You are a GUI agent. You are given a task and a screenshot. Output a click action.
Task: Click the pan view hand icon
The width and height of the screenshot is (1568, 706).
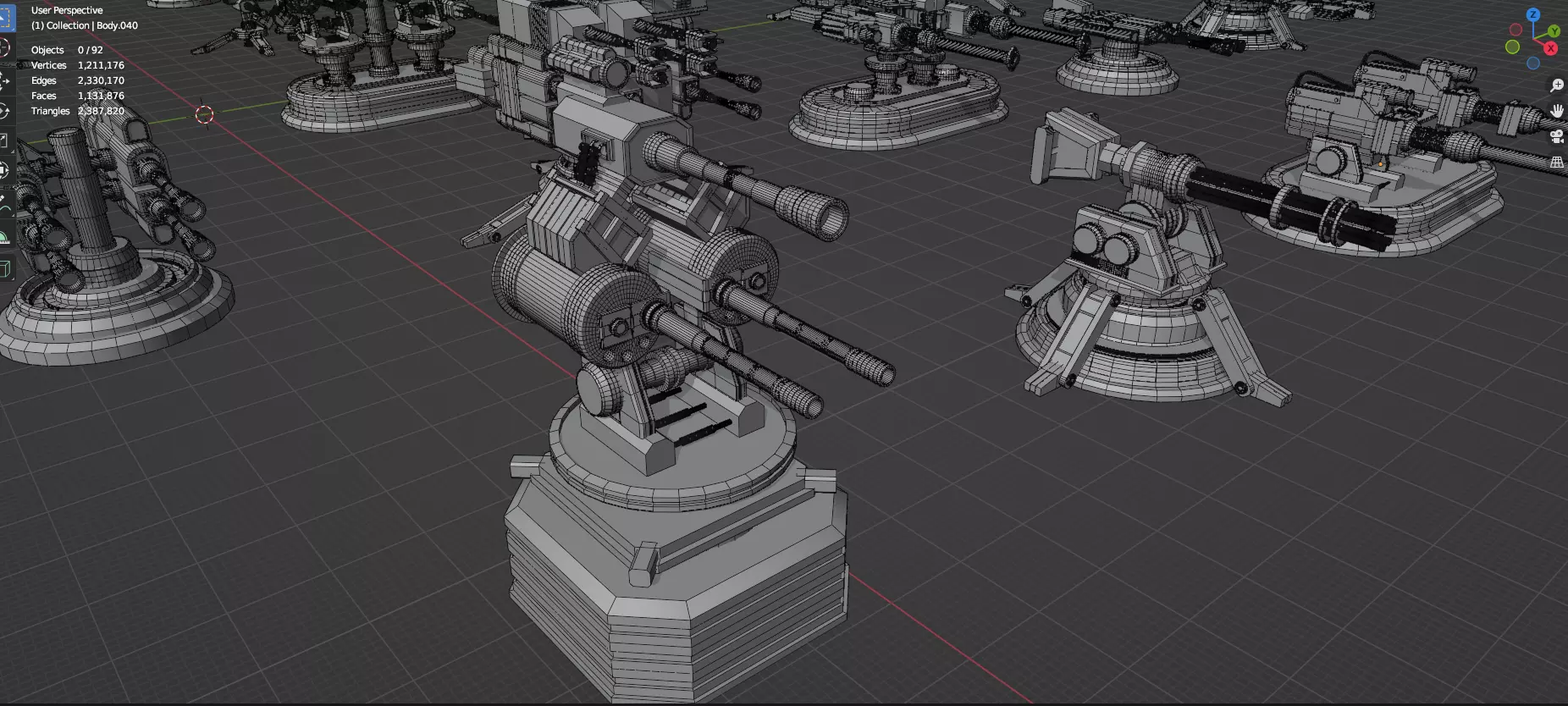[1556, 111]
